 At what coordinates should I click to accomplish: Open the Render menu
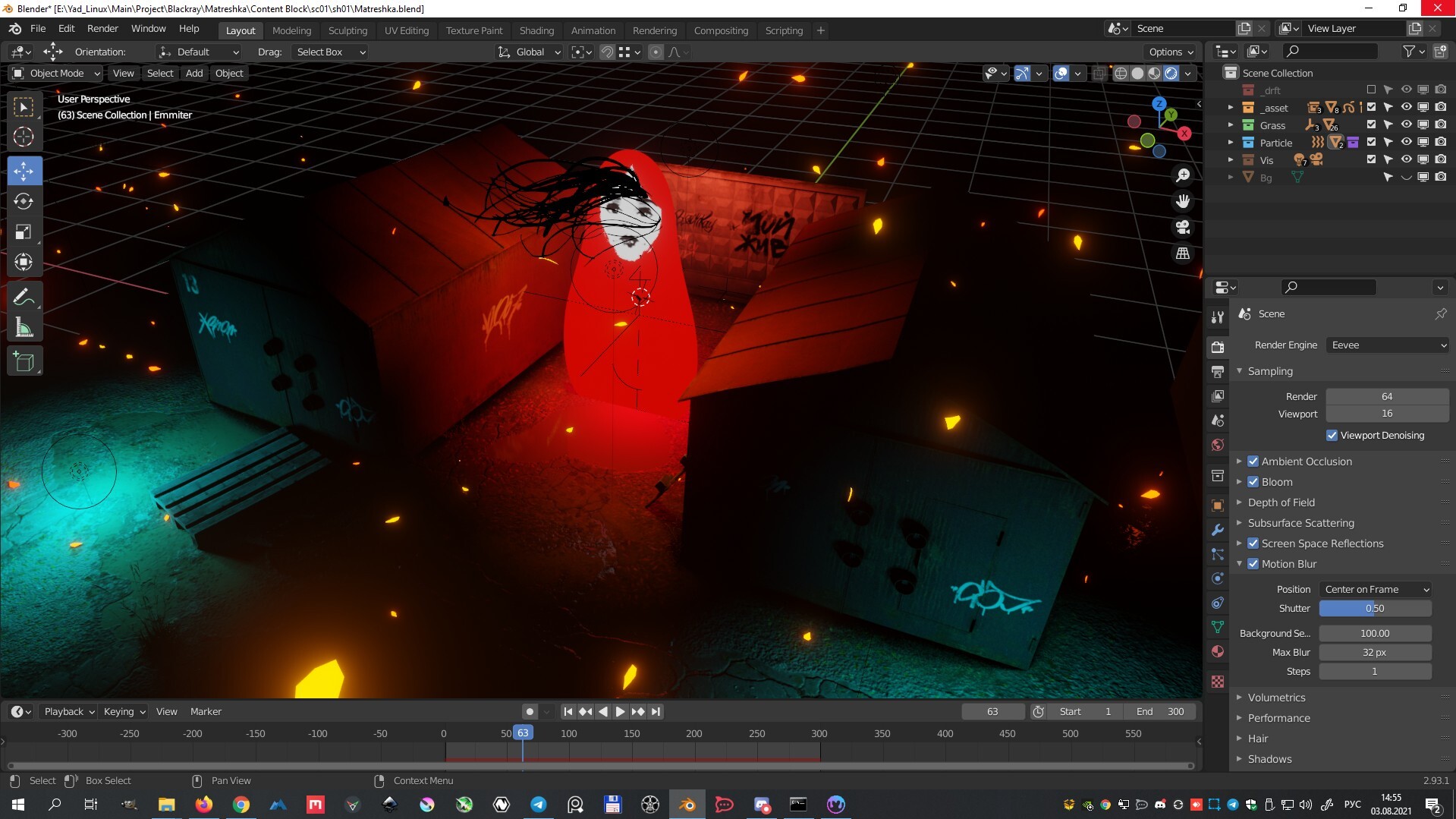[102, 29]
